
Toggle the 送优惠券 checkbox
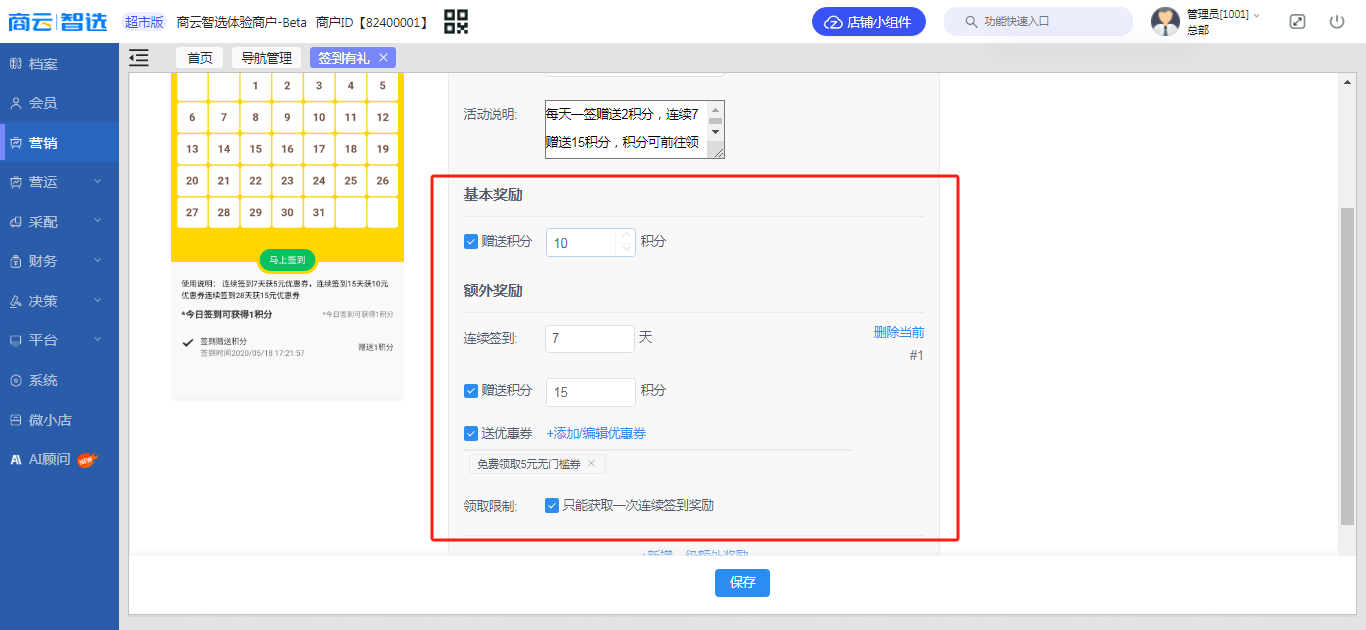pyautogui.click(x=471, y=433)
